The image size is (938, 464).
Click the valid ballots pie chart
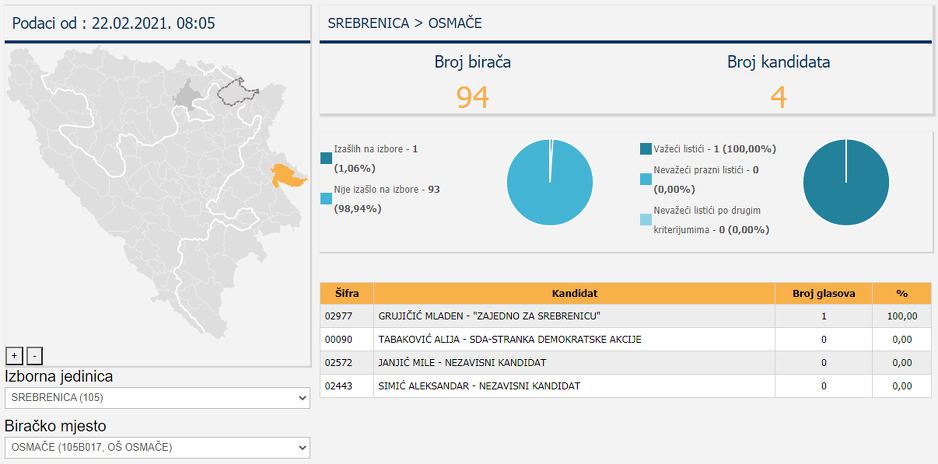846,182
